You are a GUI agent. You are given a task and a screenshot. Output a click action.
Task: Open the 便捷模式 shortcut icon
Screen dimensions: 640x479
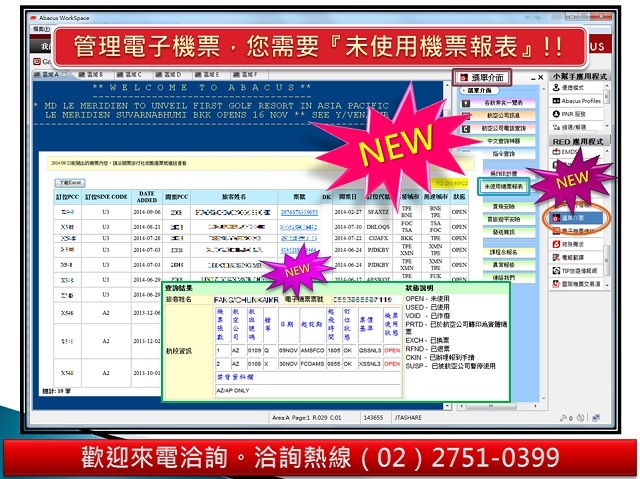pos(573,87)
